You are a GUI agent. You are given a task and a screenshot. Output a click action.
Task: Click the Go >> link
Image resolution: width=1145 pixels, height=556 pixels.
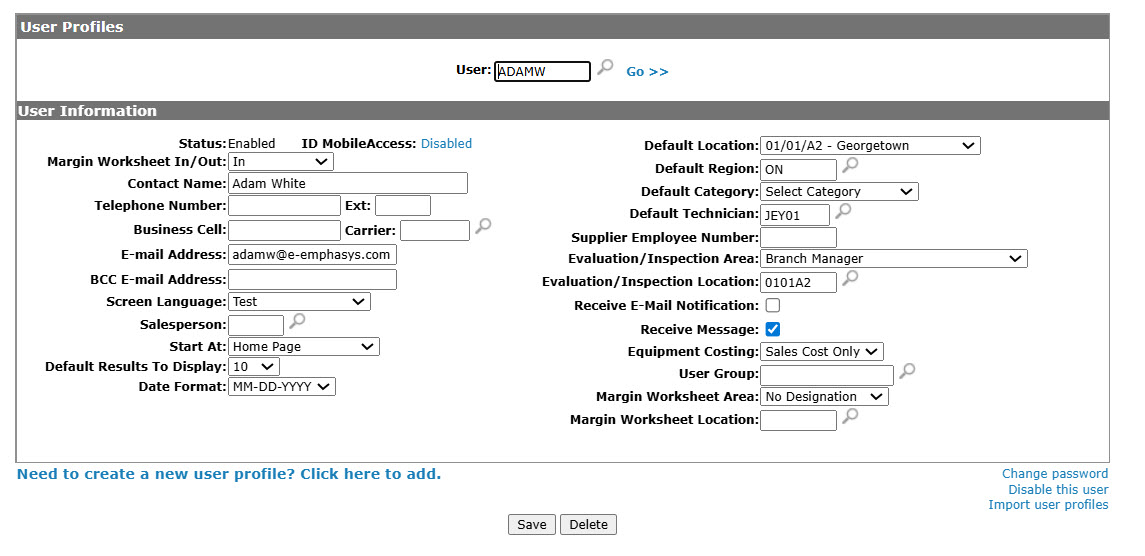(648, 72)
